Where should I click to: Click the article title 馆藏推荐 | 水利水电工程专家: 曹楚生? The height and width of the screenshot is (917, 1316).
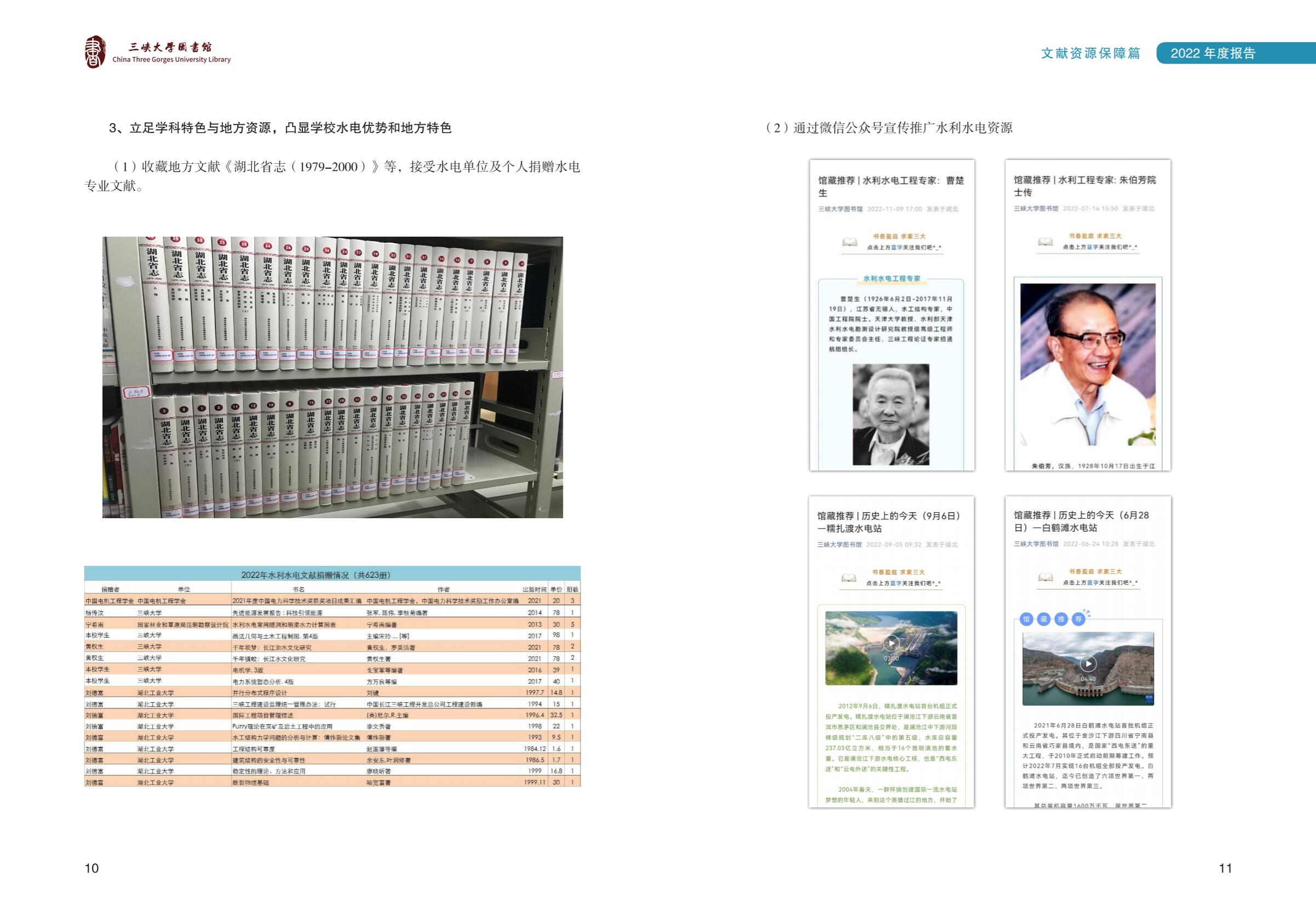[x=890, y=186]
